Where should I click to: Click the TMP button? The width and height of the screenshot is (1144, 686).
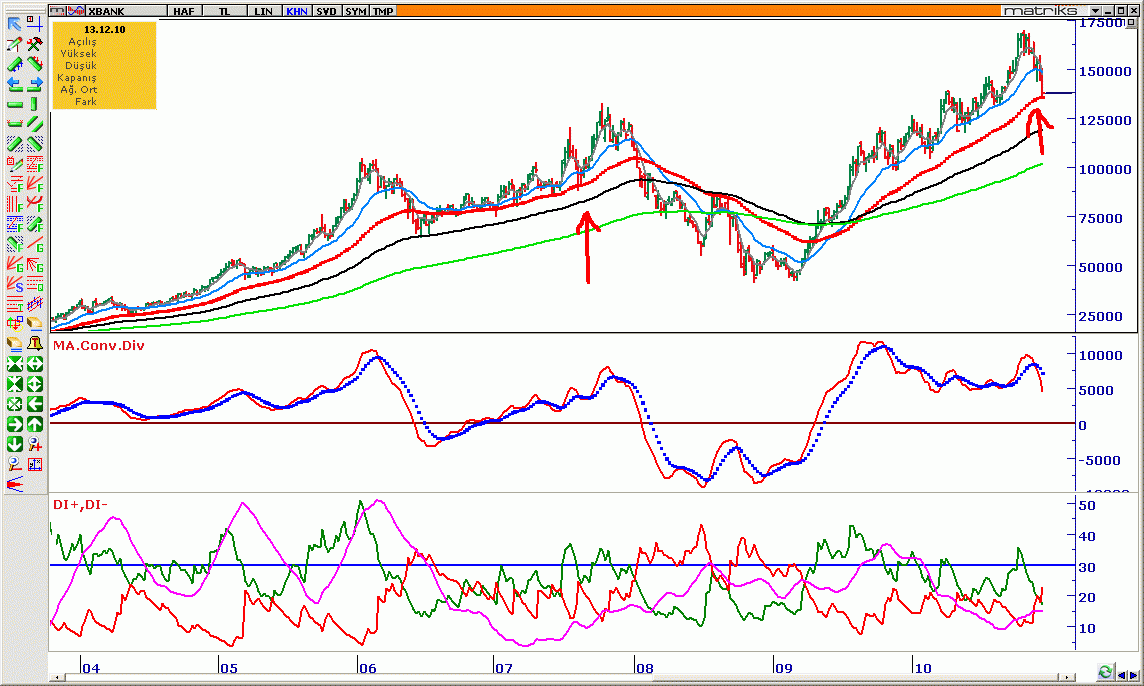(x=383, y=11)
